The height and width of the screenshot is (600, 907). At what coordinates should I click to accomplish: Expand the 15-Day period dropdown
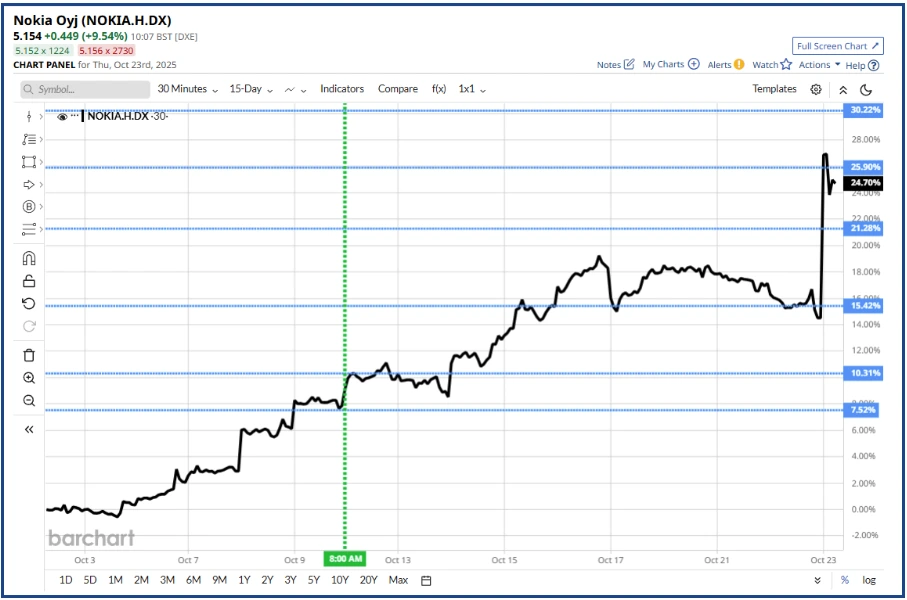(x=251, y=89)
